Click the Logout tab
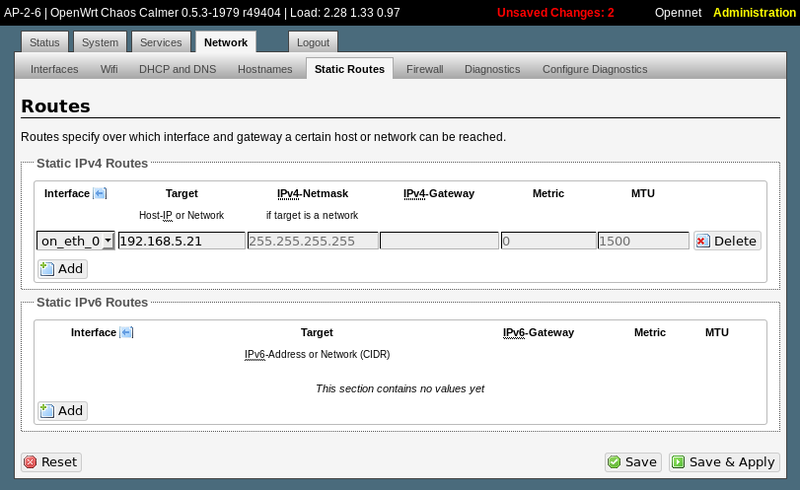Image resolution: width=800 pixels, height=490 pixels. click(313, 42)
